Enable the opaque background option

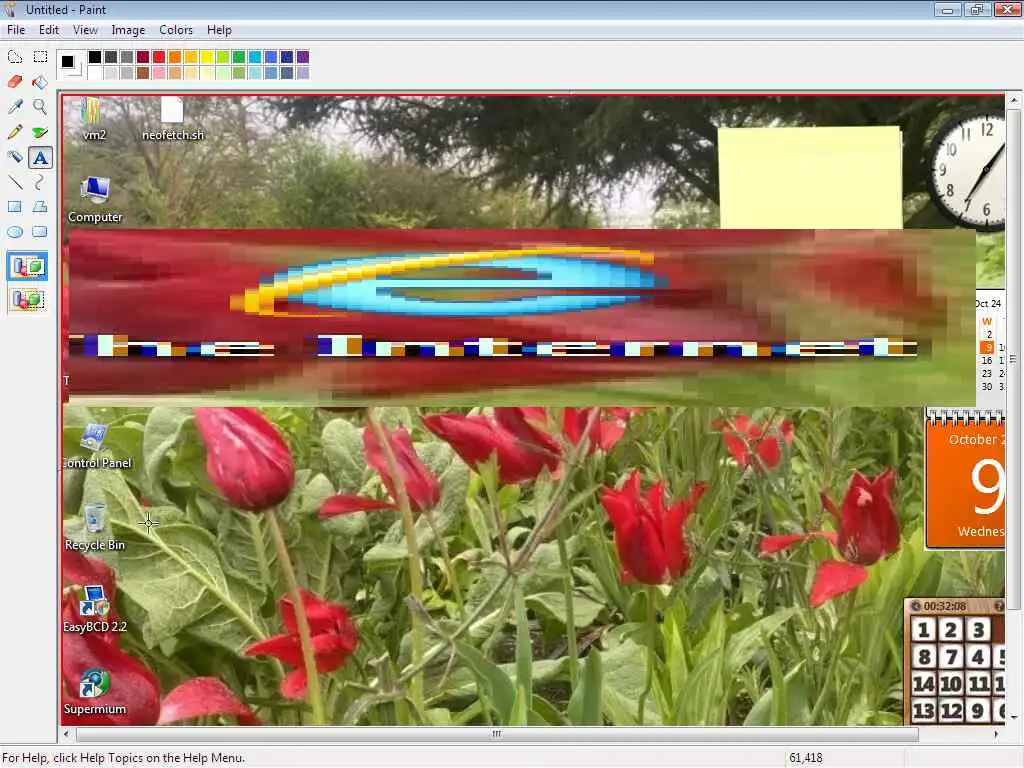(27, 266)
